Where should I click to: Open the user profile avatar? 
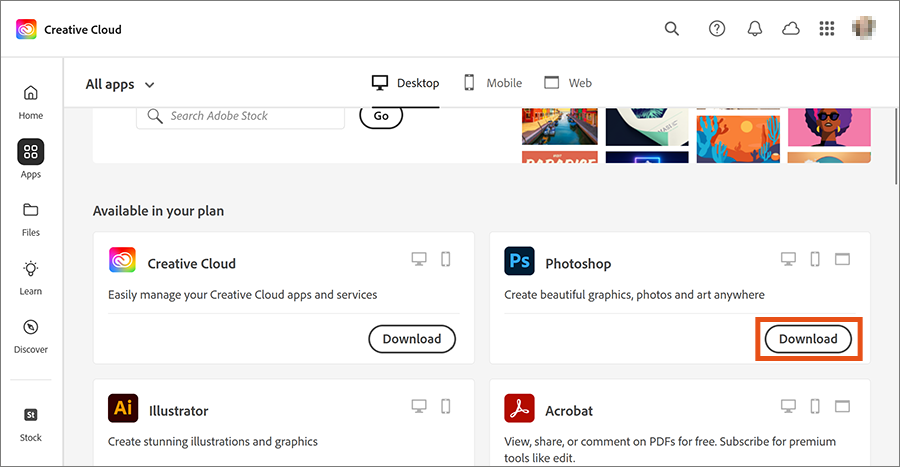point(864,29)
